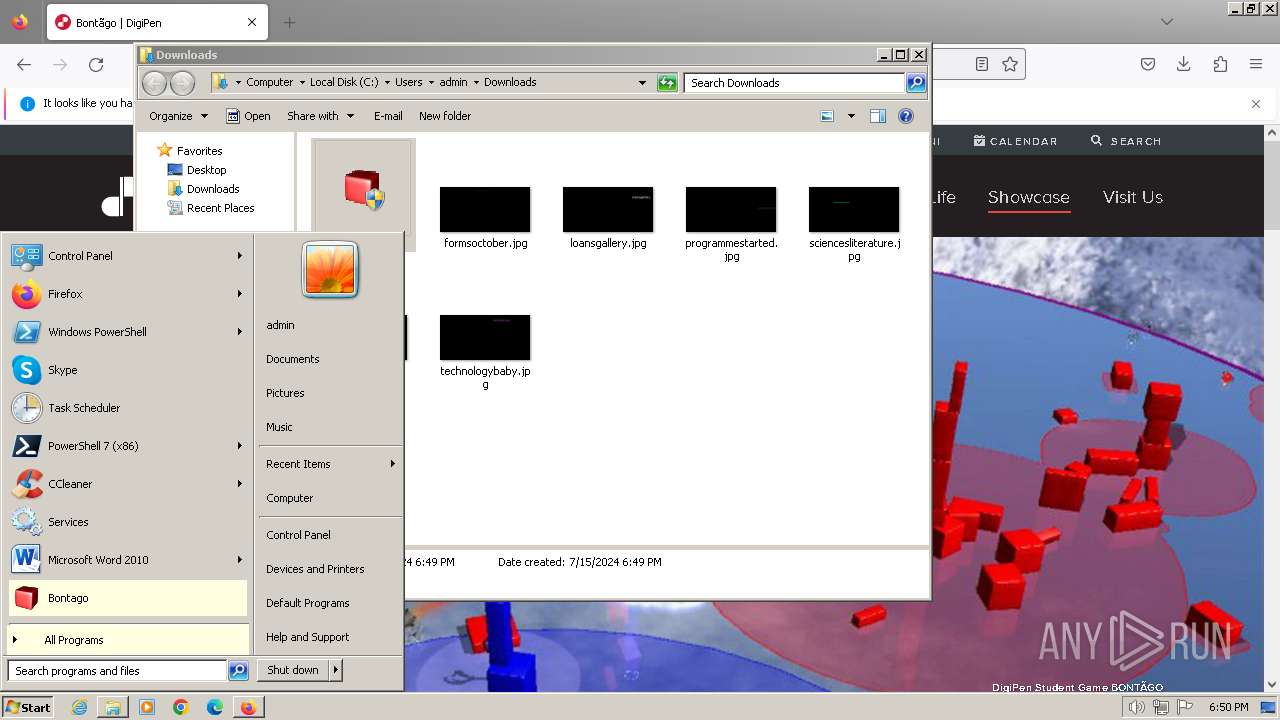Click the volume icon in system tray
This screenshot has height=720, width=1280.
[x=1137, y=707]
